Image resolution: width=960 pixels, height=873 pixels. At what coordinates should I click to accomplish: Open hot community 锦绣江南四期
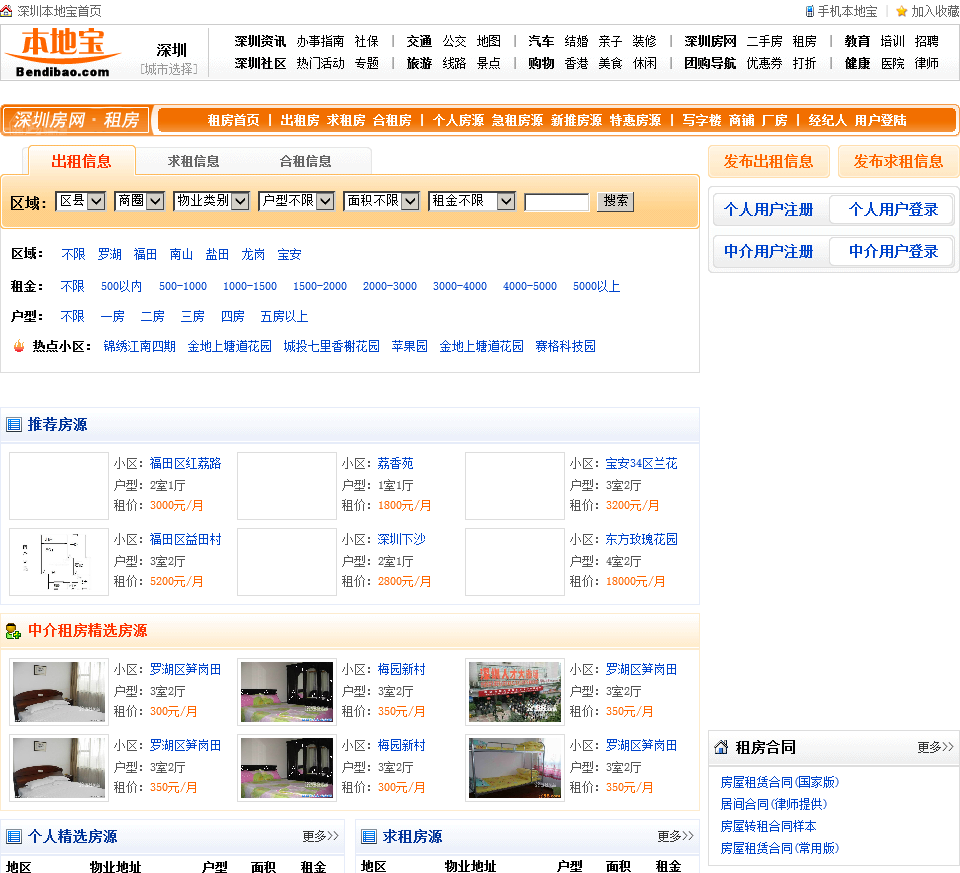(140, 347)
